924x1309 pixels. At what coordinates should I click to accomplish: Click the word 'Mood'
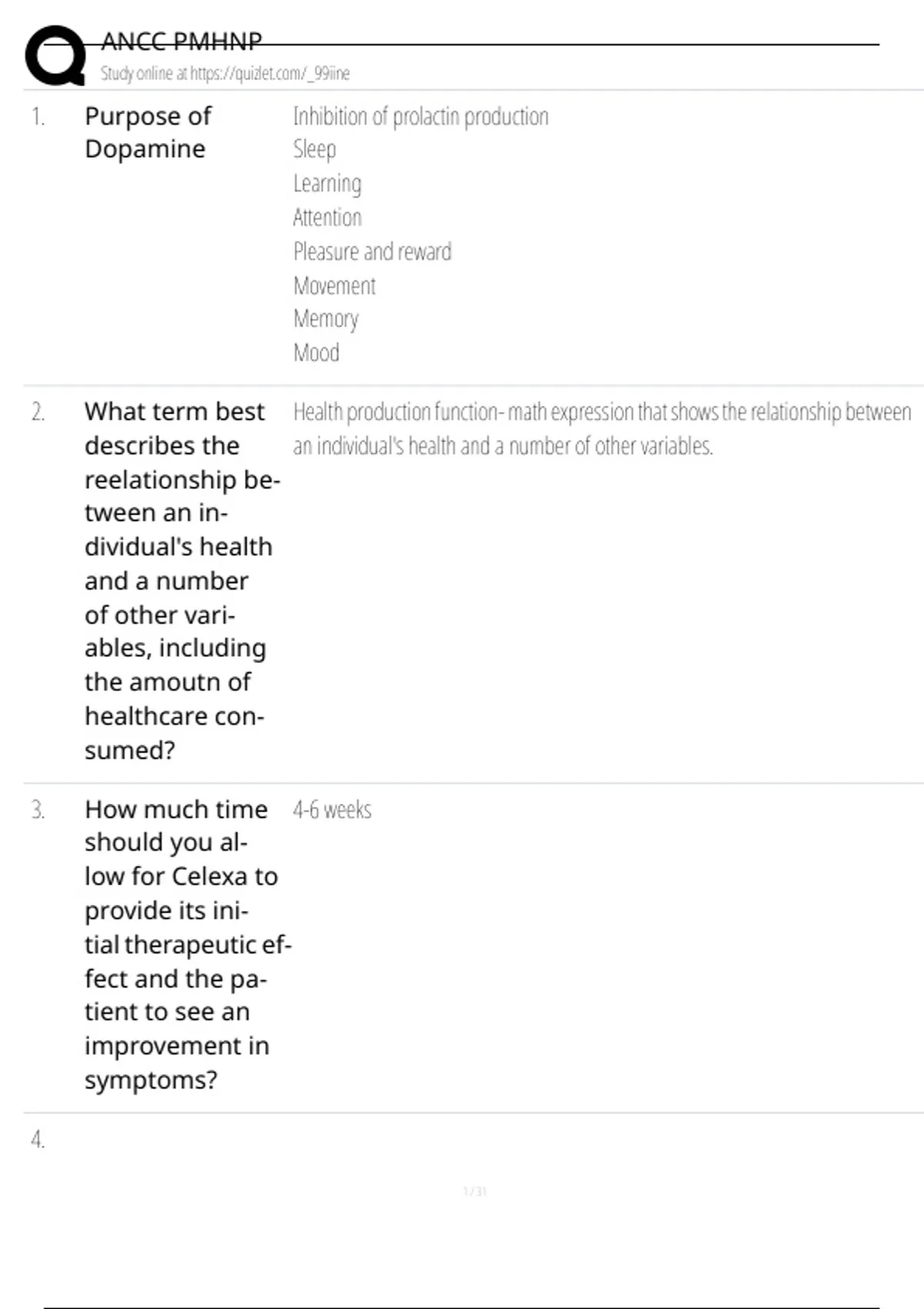tap(316, 353)
